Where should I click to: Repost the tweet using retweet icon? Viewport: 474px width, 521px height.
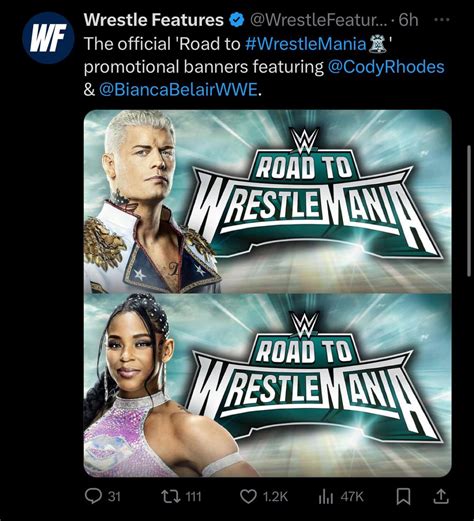[x=171, y=496]
